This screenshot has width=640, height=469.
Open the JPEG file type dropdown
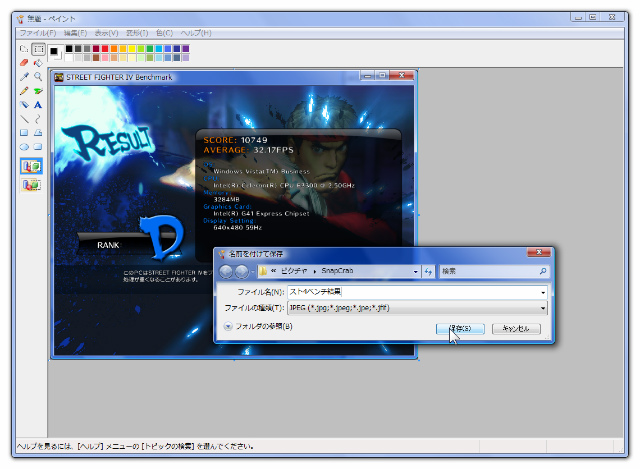[543, 308]
